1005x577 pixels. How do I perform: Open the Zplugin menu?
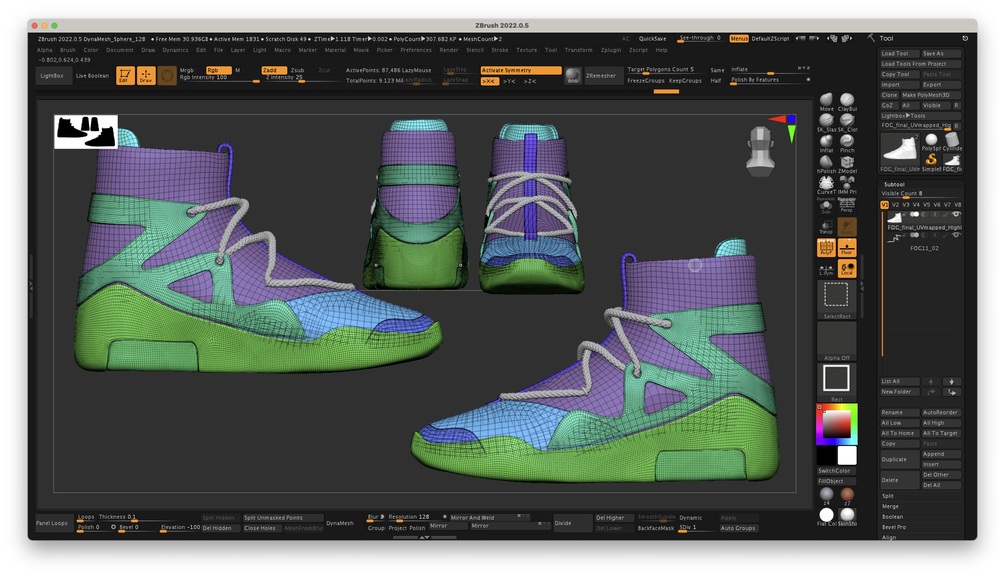click(x=611, y=50)
